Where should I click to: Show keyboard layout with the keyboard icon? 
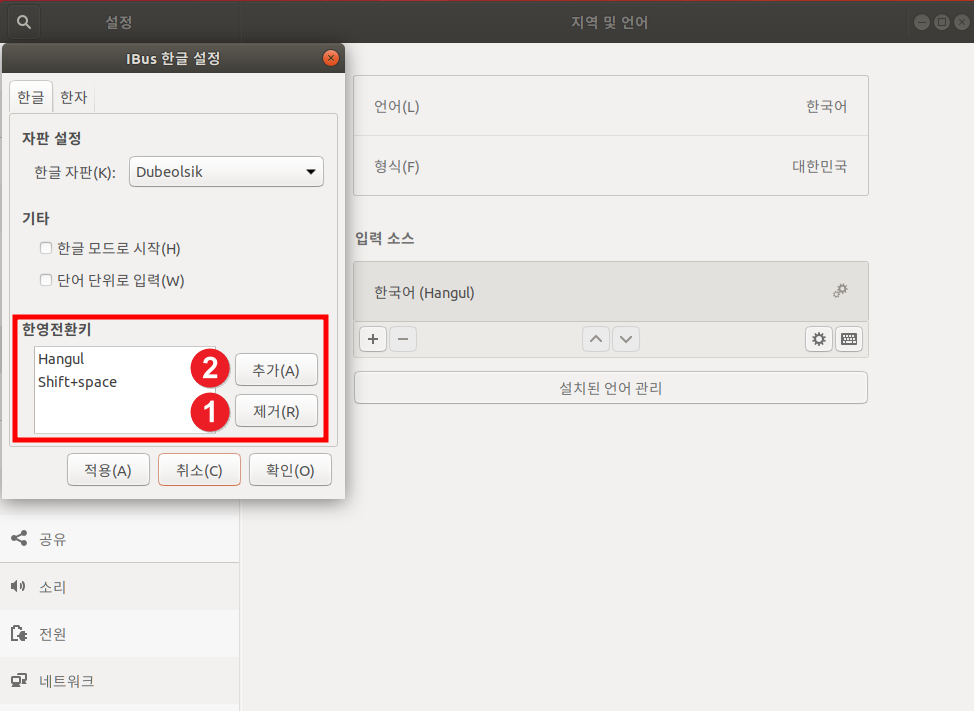[x=848, y=339]
